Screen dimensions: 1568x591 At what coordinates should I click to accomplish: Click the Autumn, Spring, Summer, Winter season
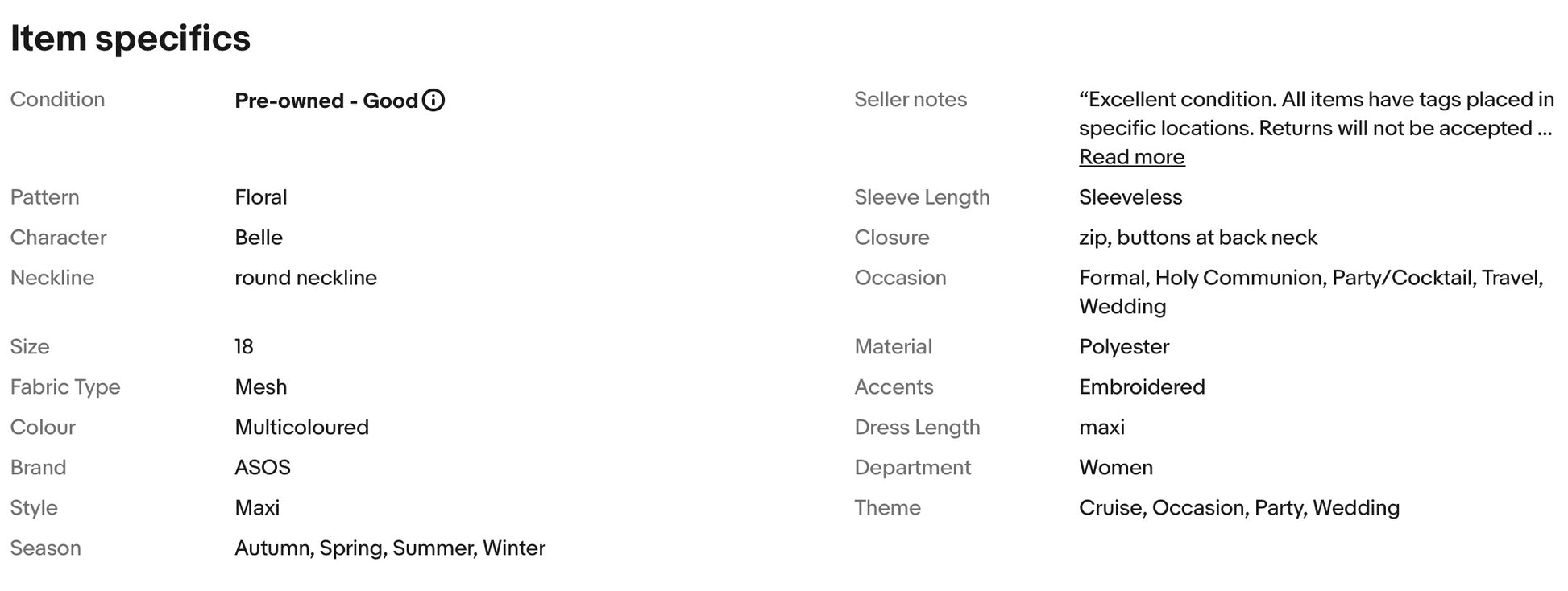click(390, 548)
